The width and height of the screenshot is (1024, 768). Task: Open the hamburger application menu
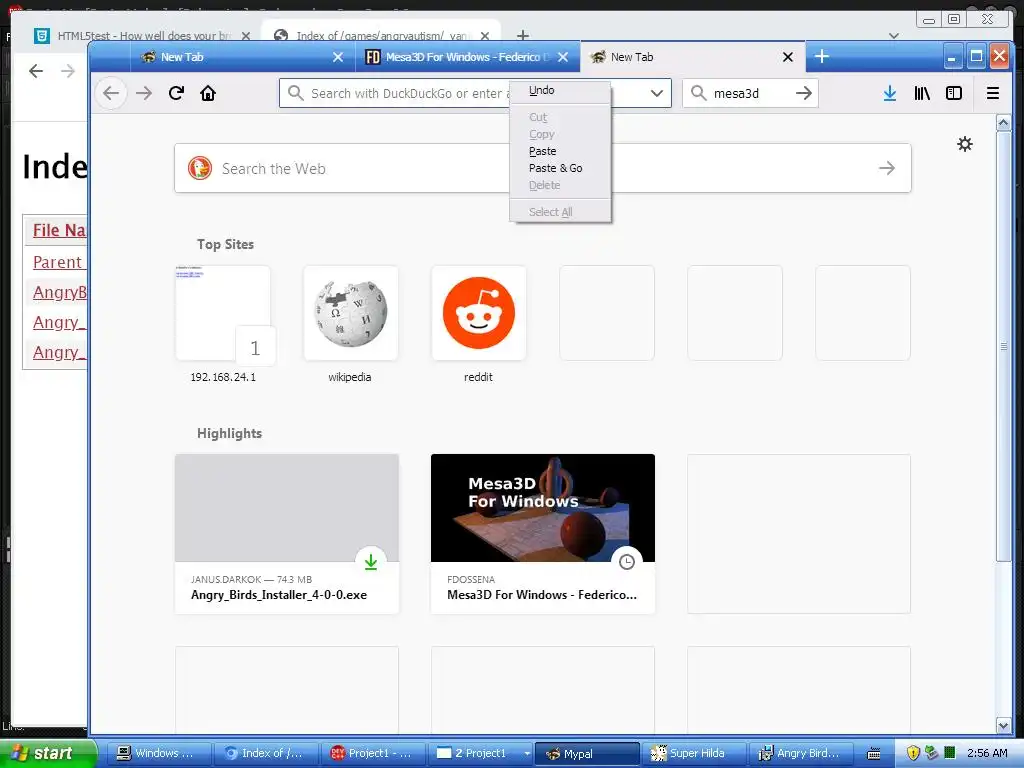(993, 93)
